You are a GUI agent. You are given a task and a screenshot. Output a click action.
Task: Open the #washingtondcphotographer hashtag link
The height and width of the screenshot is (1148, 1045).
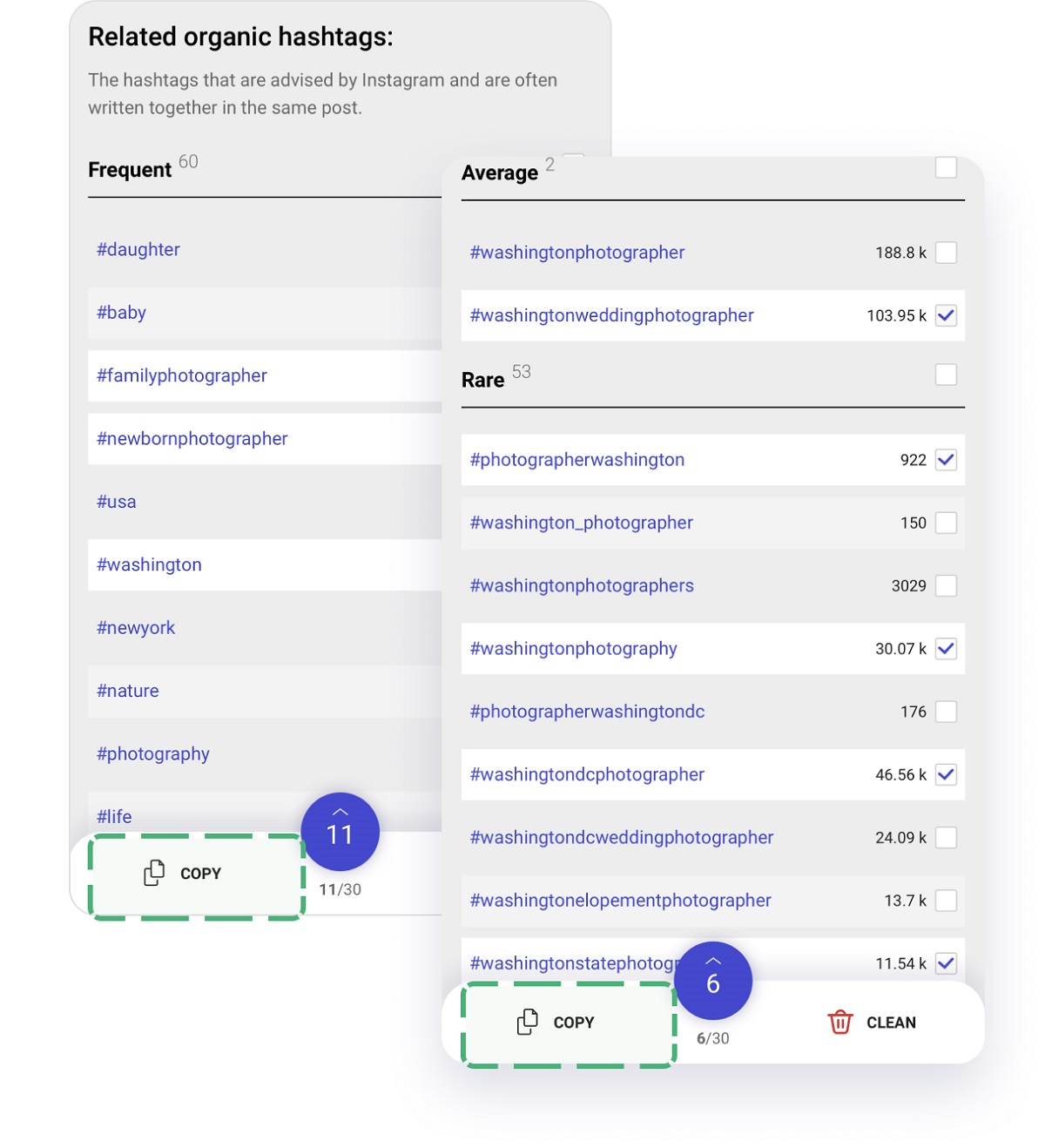coord(587,774)
